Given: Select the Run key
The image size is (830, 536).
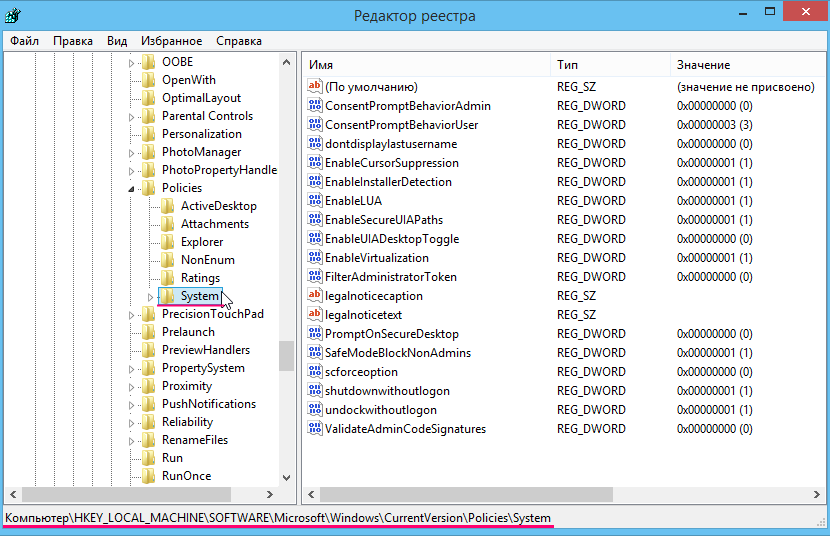Looking at the screenshot, I should (x=172, y=458).
